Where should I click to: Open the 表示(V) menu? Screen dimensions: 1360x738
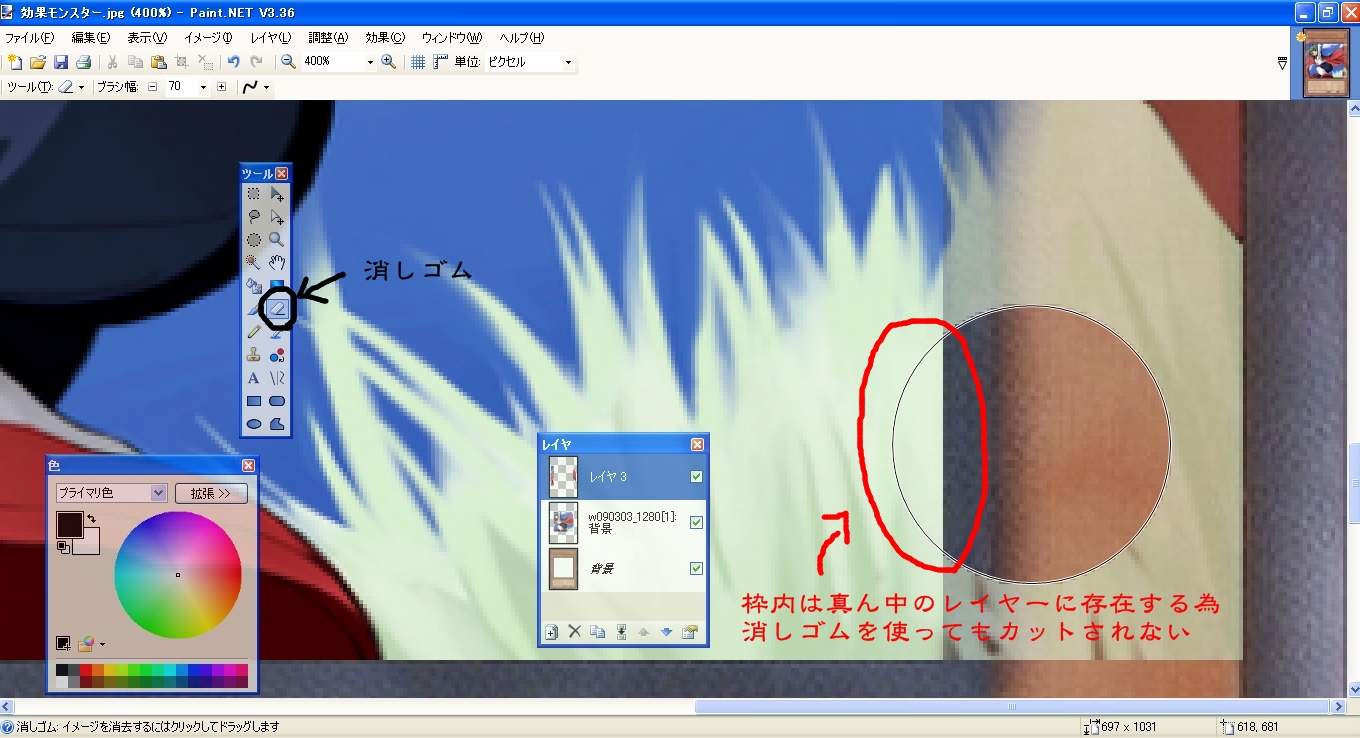pos(146,38)
